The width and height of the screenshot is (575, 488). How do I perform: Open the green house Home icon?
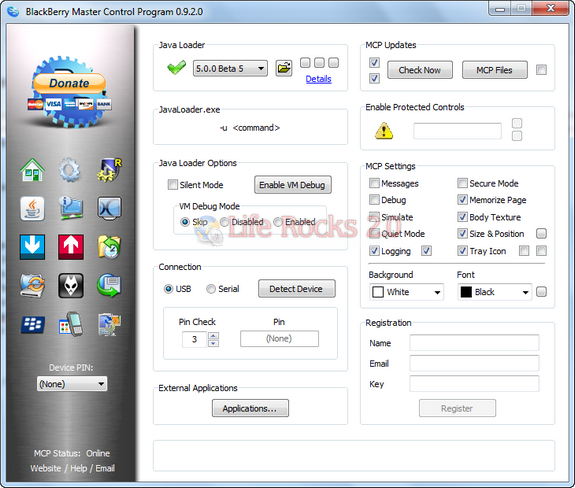pos(32,169)
